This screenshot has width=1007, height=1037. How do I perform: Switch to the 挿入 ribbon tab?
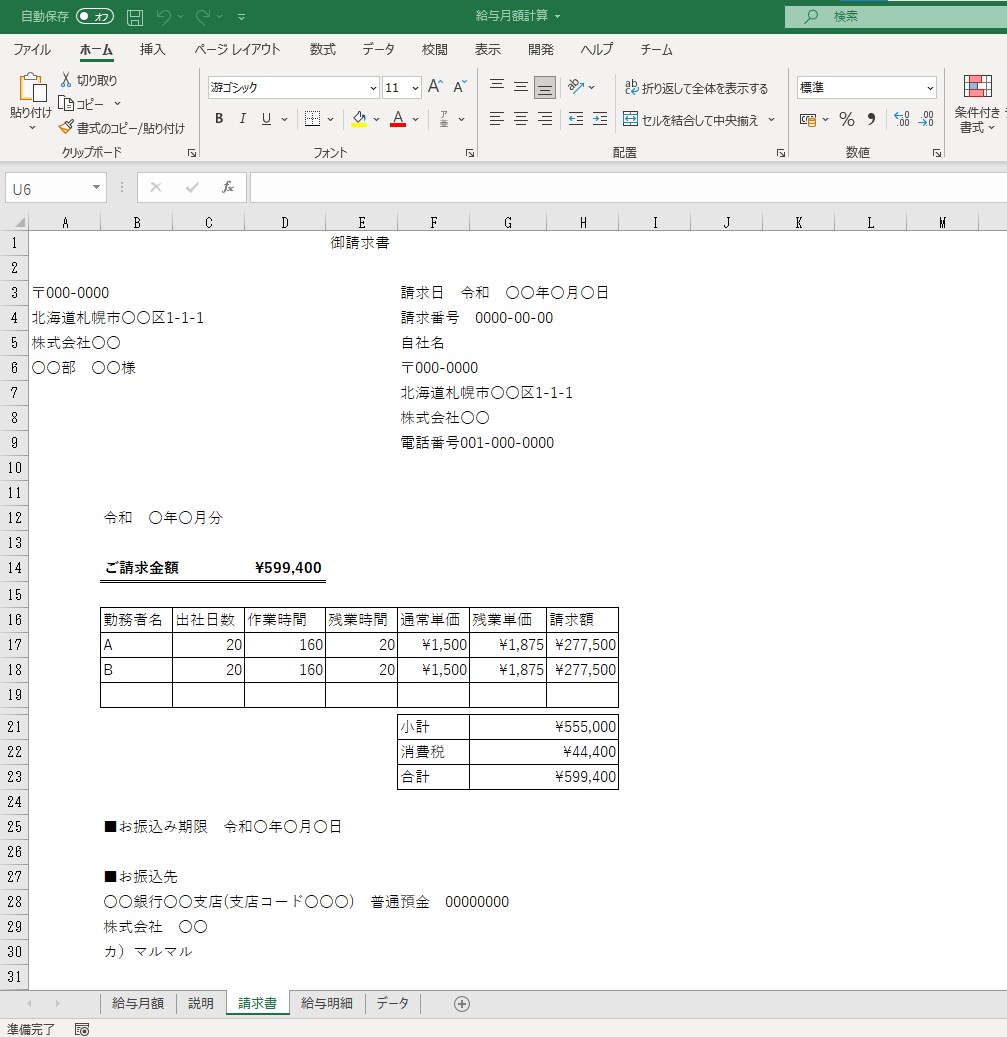click(x=152, y=50)
